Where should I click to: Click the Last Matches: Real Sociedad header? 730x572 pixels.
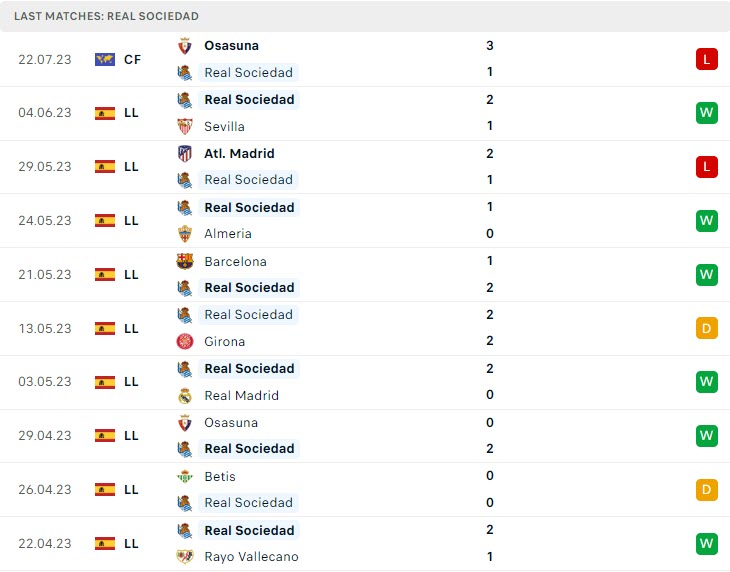[x=107, y=16]
